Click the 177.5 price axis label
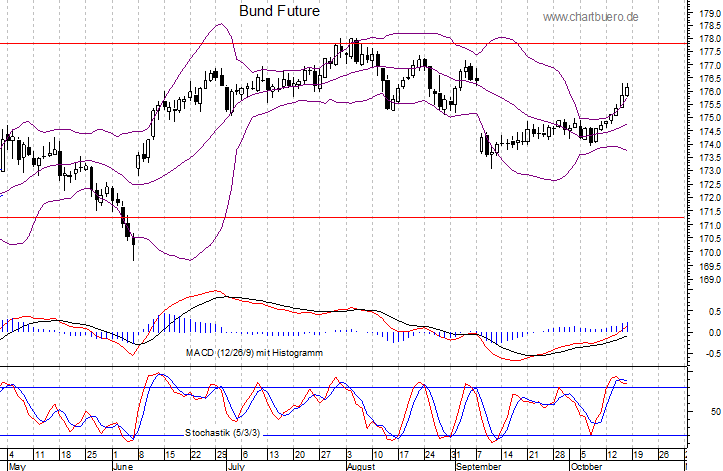This screenshot has height=471, width=723. tap(710, 52)
